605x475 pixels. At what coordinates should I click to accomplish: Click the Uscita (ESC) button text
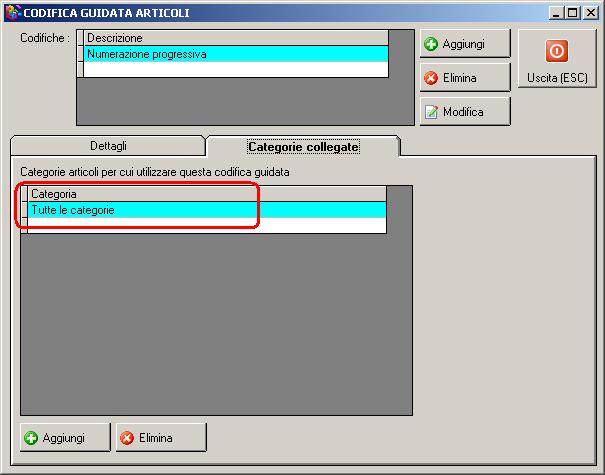[557, 78]
